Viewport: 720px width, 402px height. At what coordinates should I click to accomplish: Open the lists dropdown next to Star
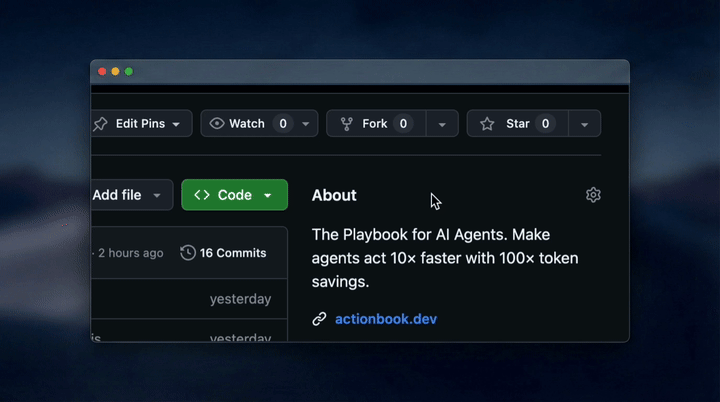(x=584, y=124)
